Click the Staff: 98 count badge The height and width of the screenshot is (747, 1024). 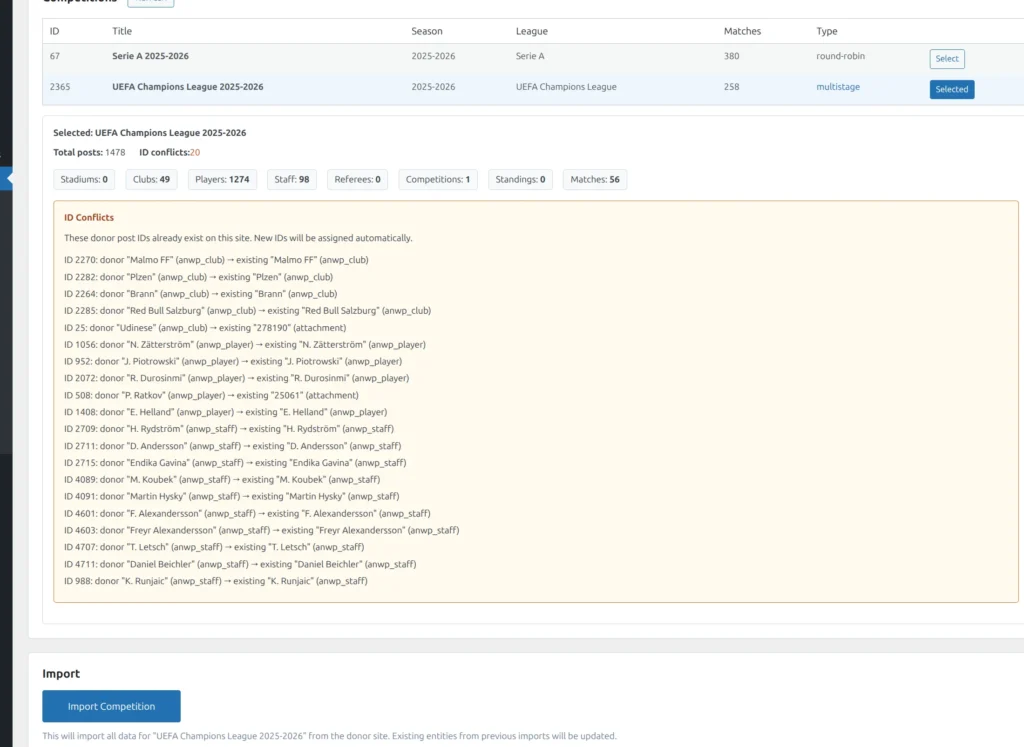pyautogui.click(x=292, y=180)
